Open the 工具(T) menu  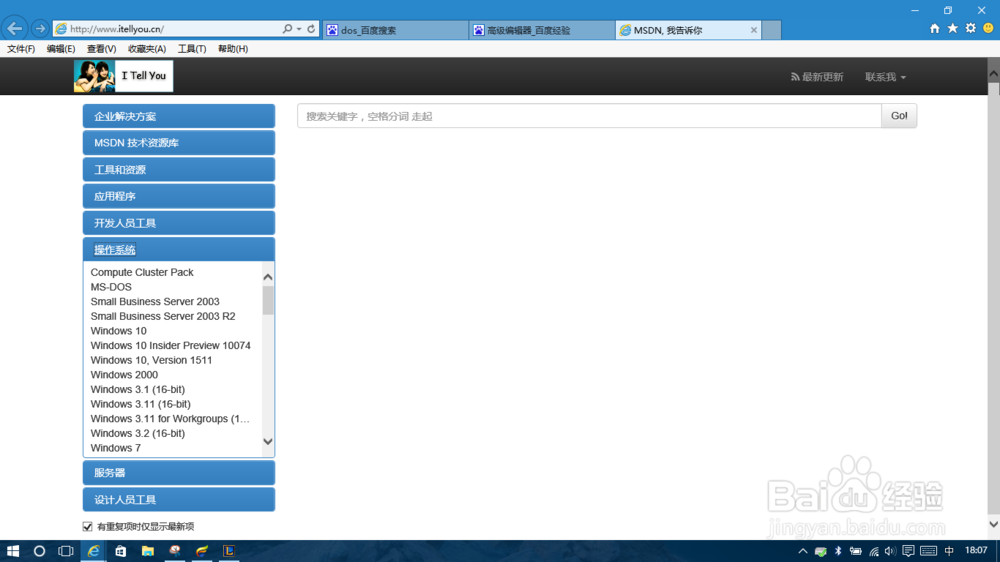click(192, 48)
